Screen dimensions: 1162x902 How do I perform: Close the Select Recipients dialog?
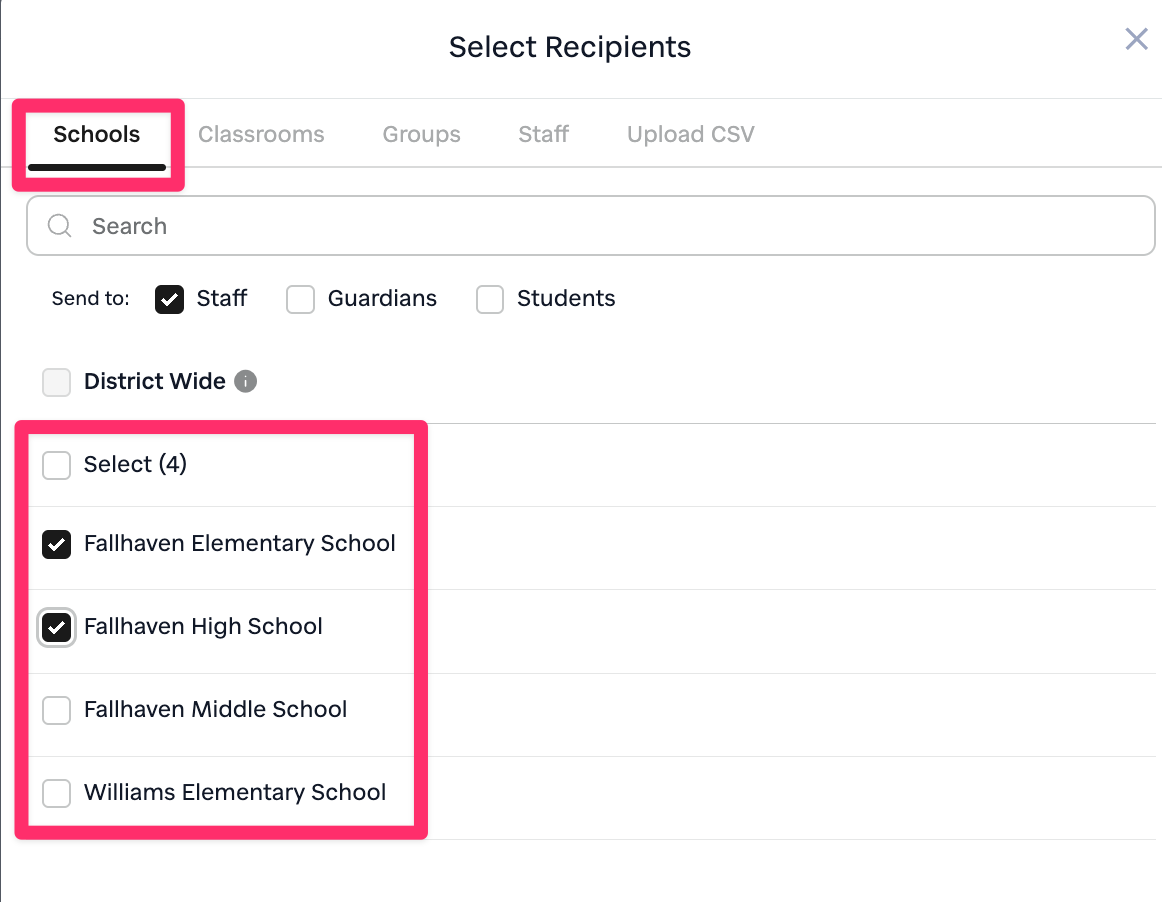point(1136,39)
